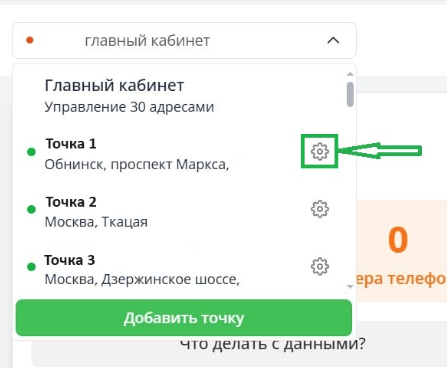Click the scroll up arrow in list
Image resolution: width=447 pixels, height=368 pixels.
point(350,74)
